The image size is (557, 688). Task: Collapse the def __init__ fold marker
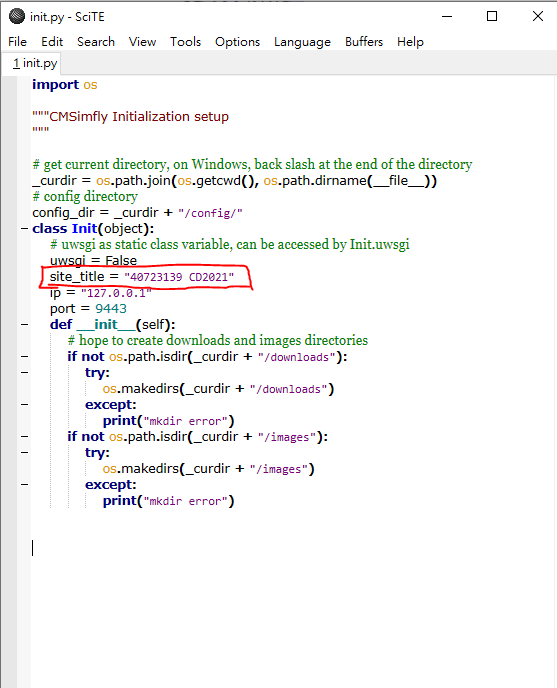24,325
